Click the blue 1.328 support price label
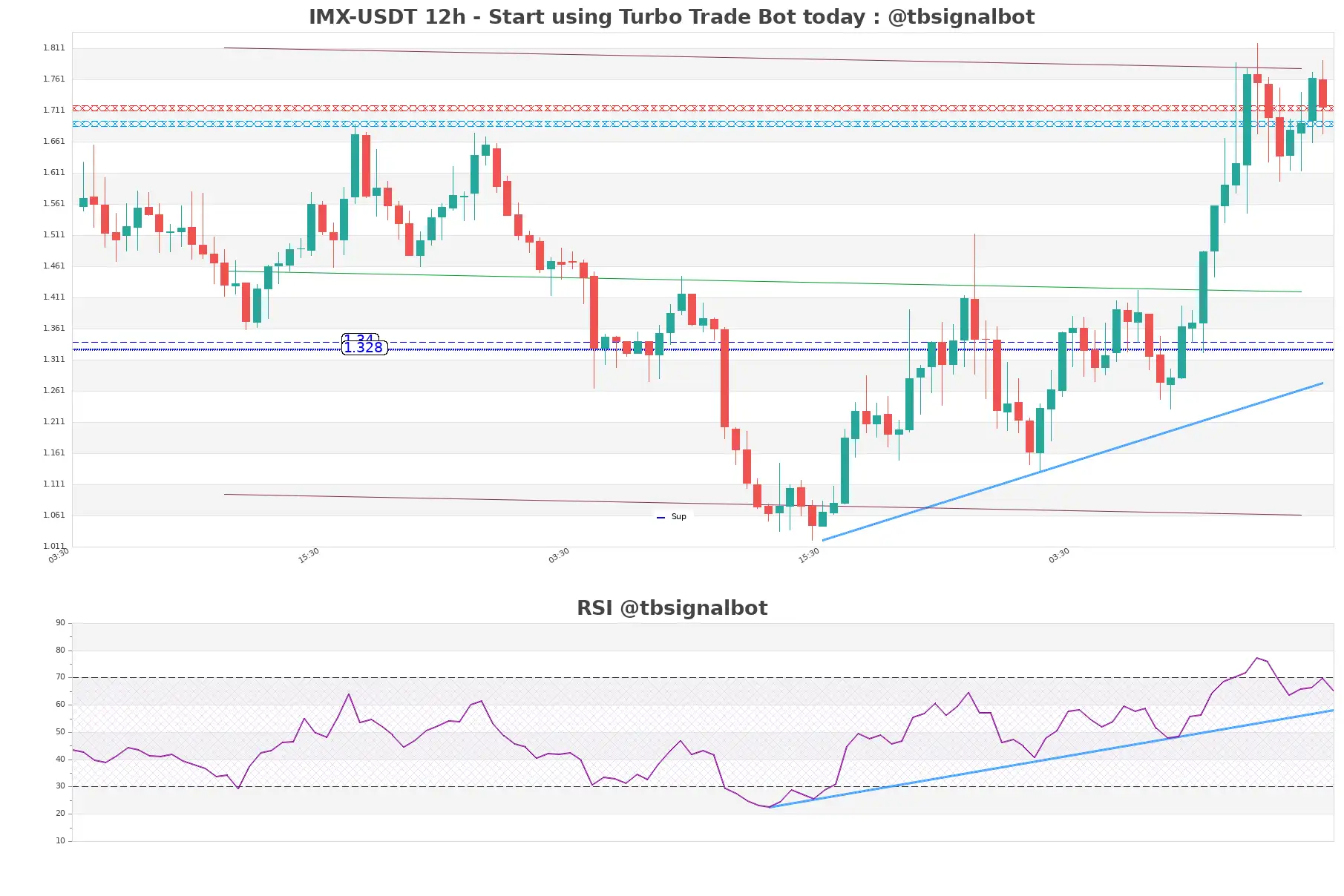Image resolution: width=1344 pixels, height=896 pixels. pos(364,348)
